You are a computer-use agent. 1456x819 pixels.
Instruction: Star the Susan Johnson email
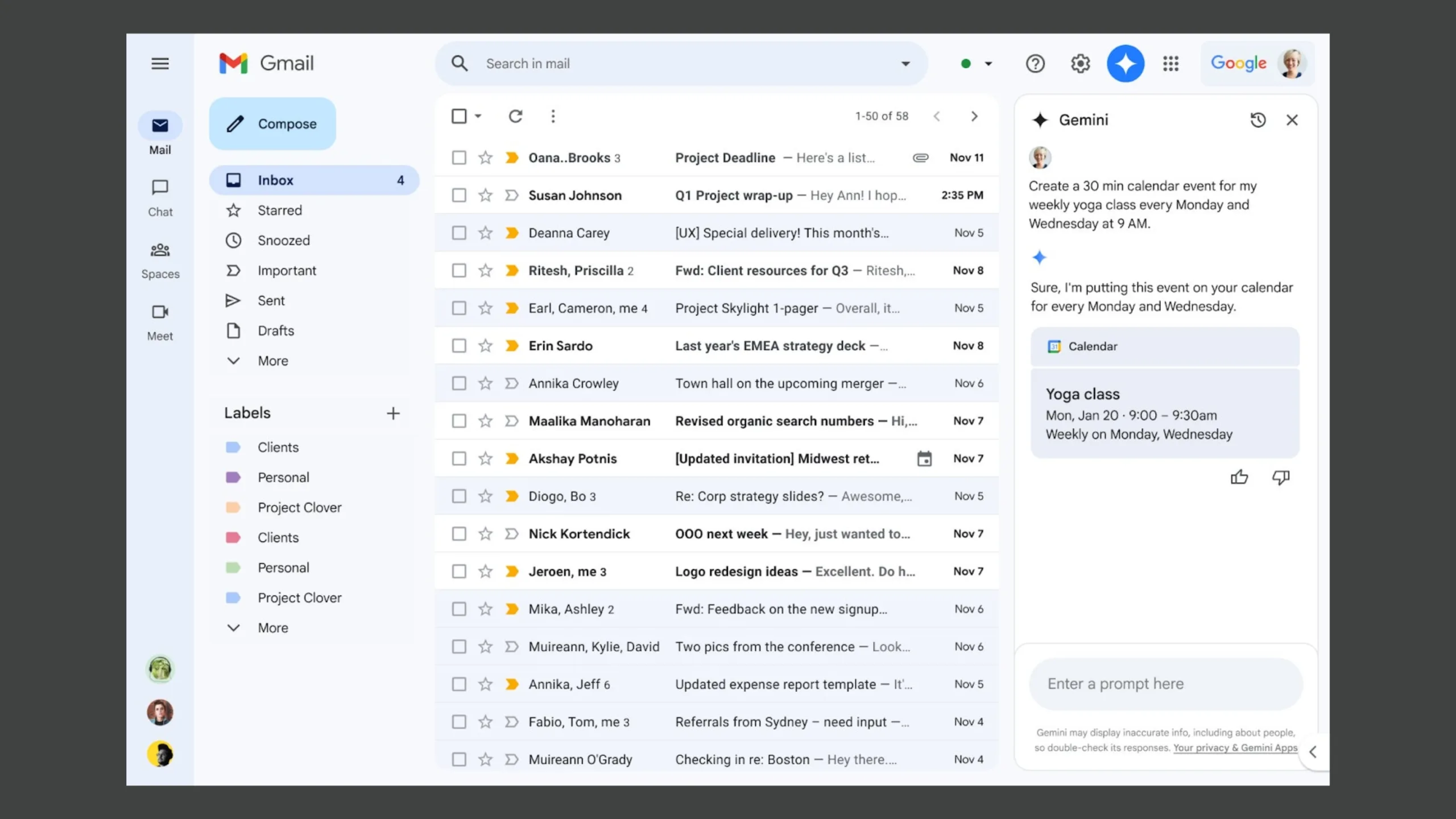pos(485,195)
